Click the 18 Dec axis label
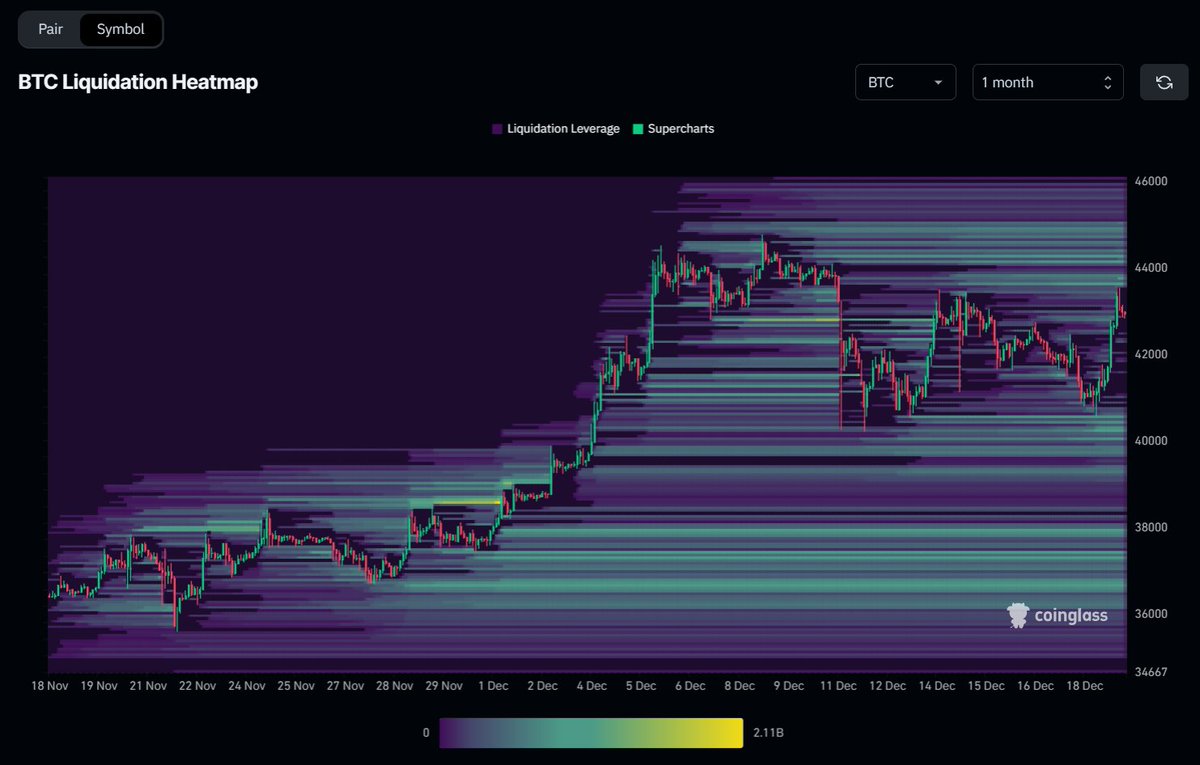 [x=1084, y=686]
